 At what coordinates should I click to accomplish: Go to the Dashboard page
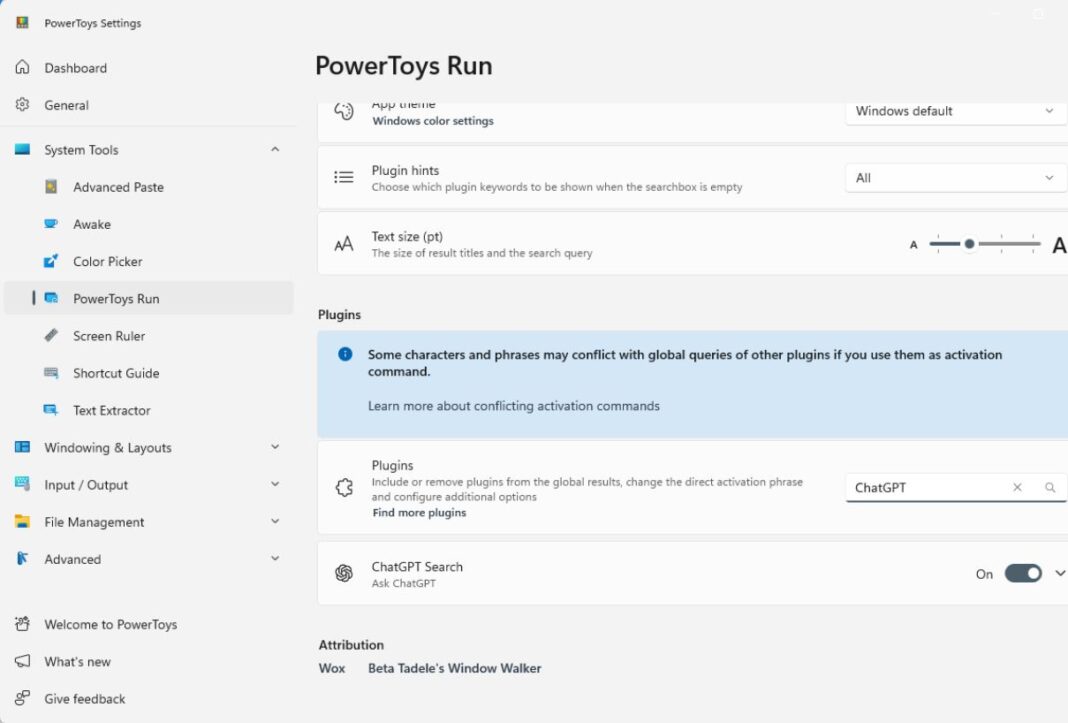coord(75,67)
